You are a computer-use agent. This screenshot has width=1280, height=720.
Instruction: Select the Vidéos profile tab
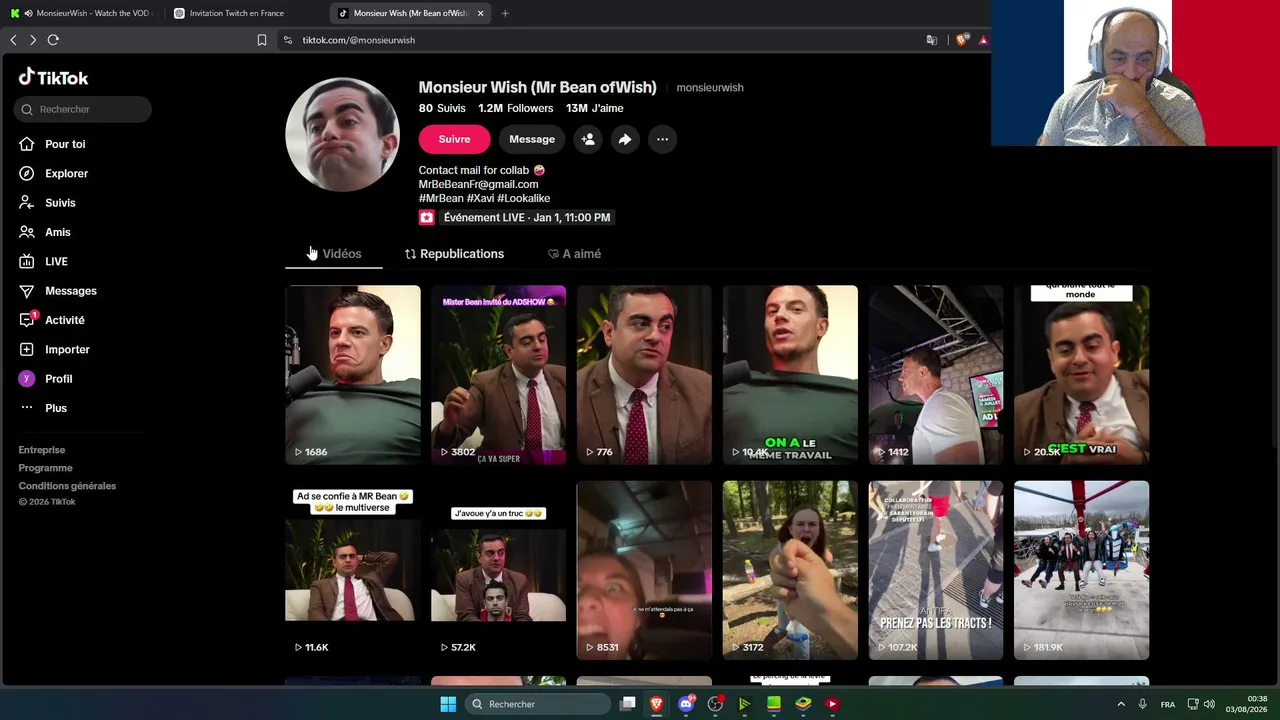tap(333, 254)
